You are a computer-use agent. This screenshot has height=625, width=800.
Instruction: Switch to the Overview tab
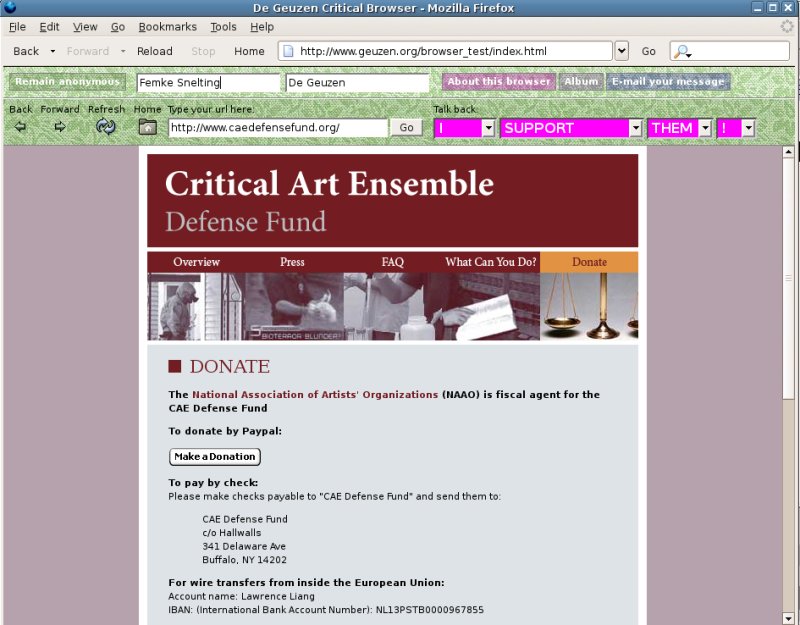(x=196, y=262)
